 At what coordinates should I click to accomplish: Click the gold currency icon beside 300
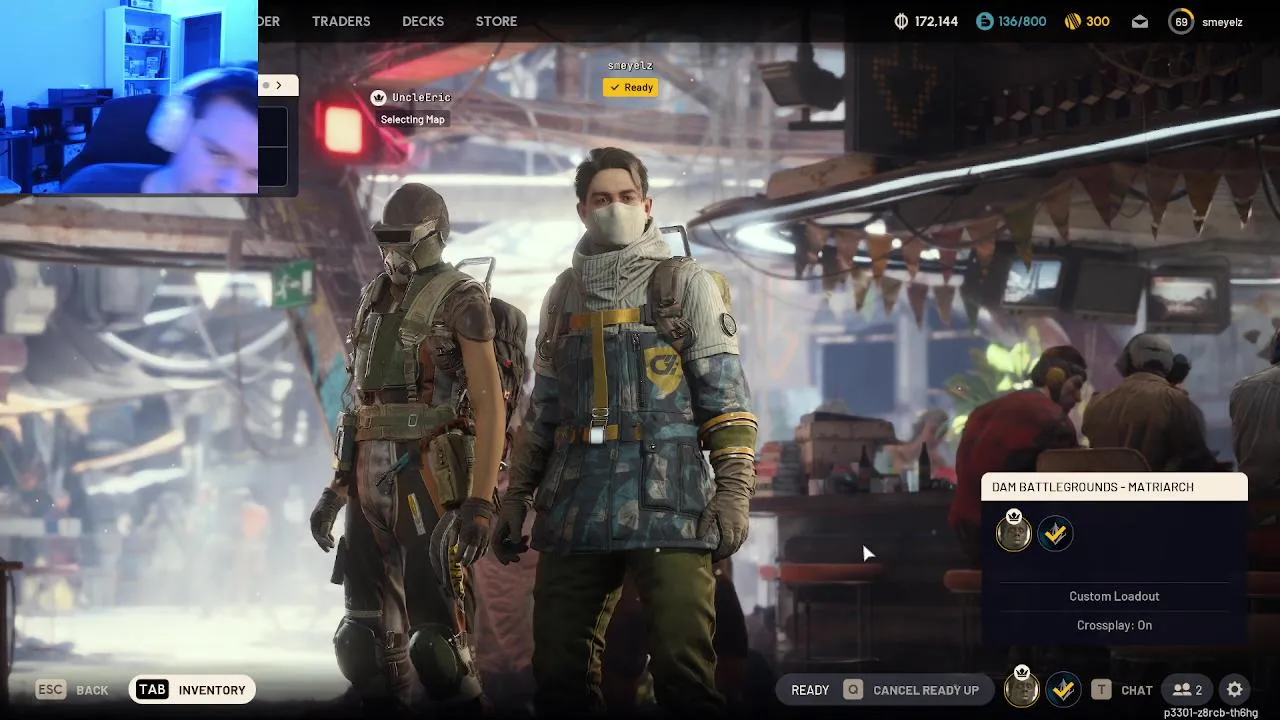point(1071,21)
